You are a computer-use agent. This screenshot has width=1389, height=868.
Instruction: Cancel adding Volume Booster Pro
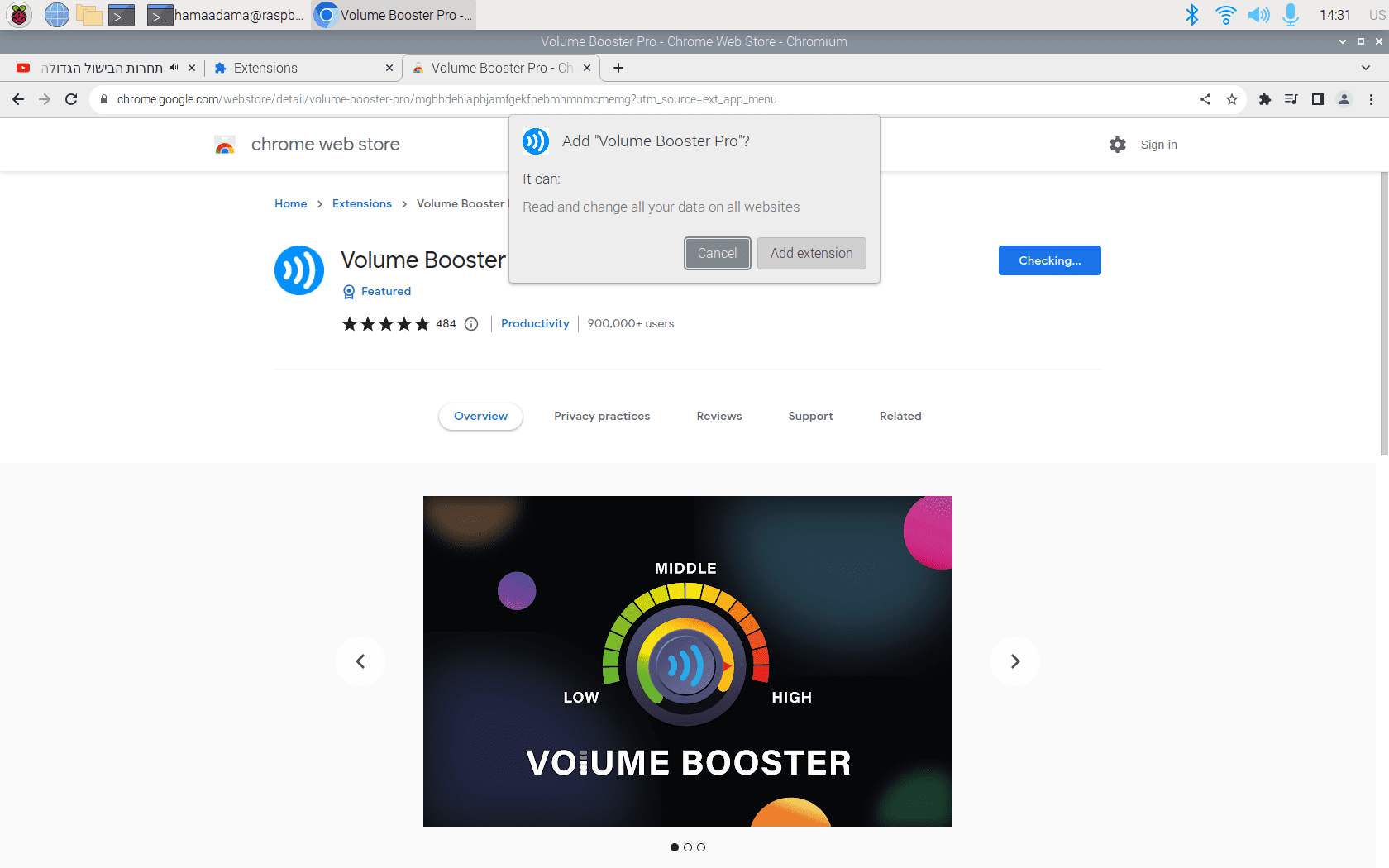(717, 253)
